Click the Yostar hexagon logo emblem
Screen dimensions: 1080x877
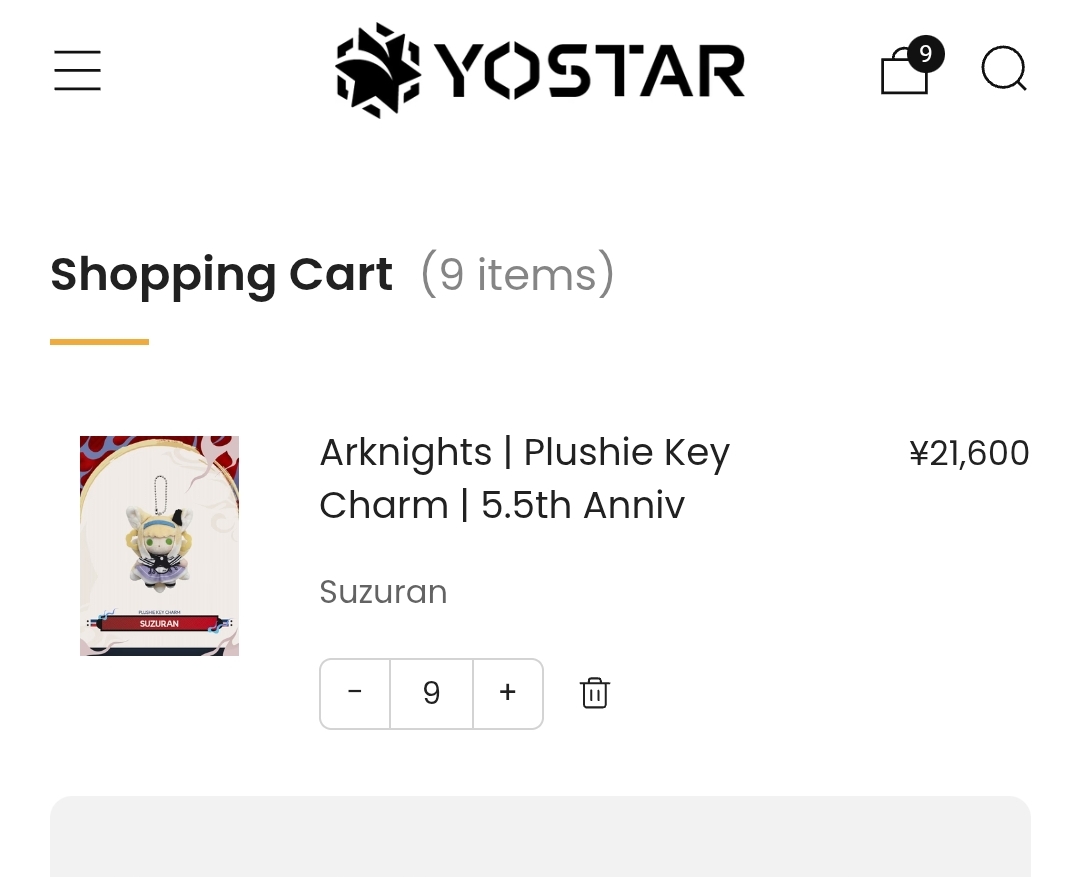(377, 70)
